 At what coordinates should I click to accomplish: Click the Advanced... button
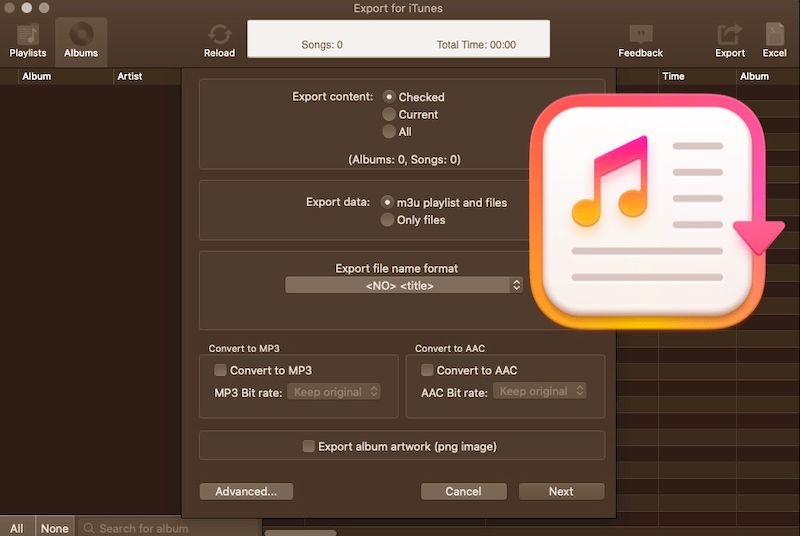[246, 491]
